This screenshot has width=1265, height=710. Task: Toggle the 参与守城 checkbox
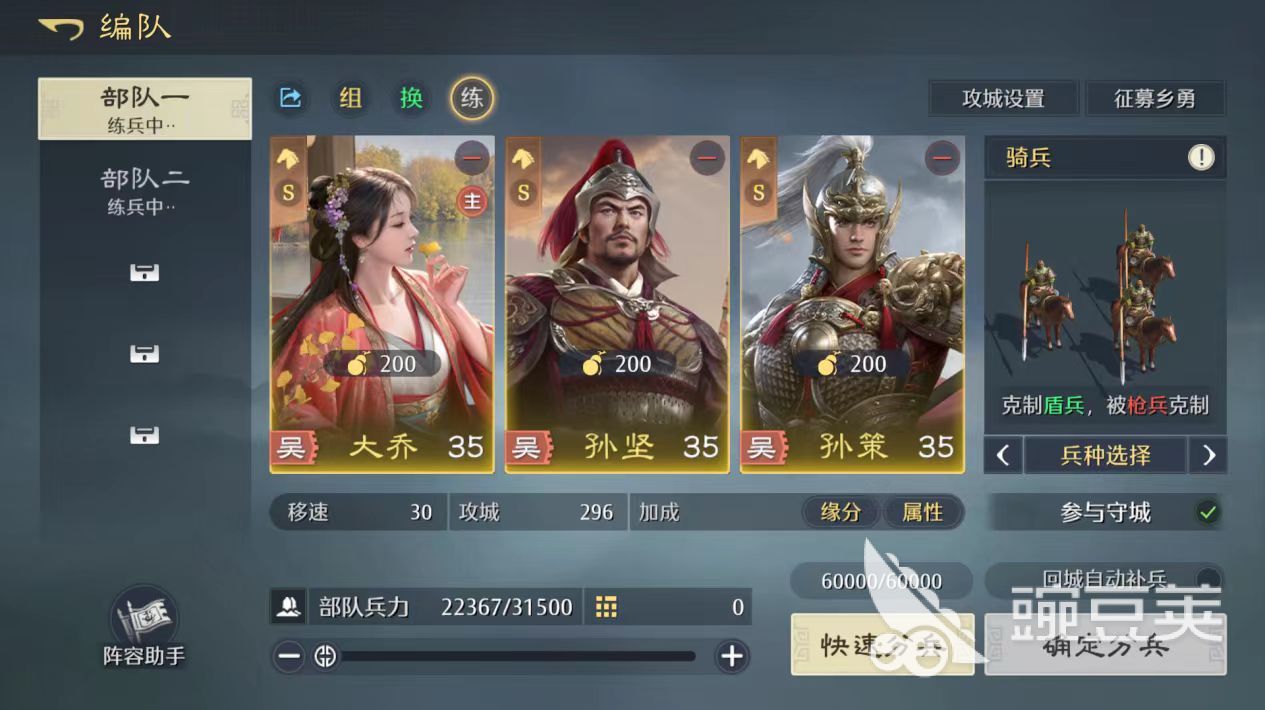point(1208,513)
